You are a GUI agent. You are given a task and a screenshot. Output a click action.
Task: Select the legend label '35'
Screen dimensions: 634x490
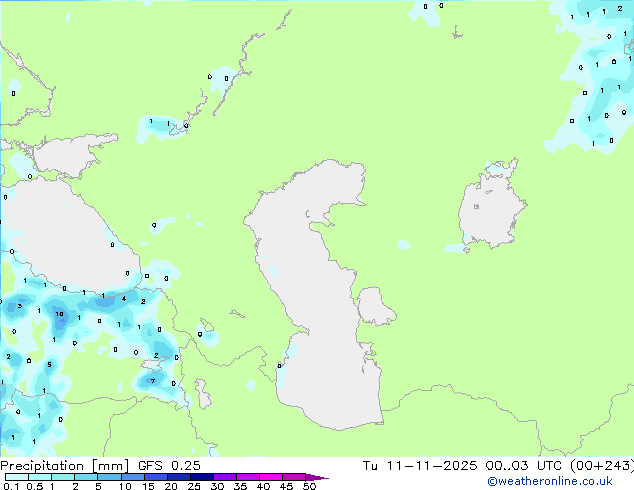[x=240, y=486]
